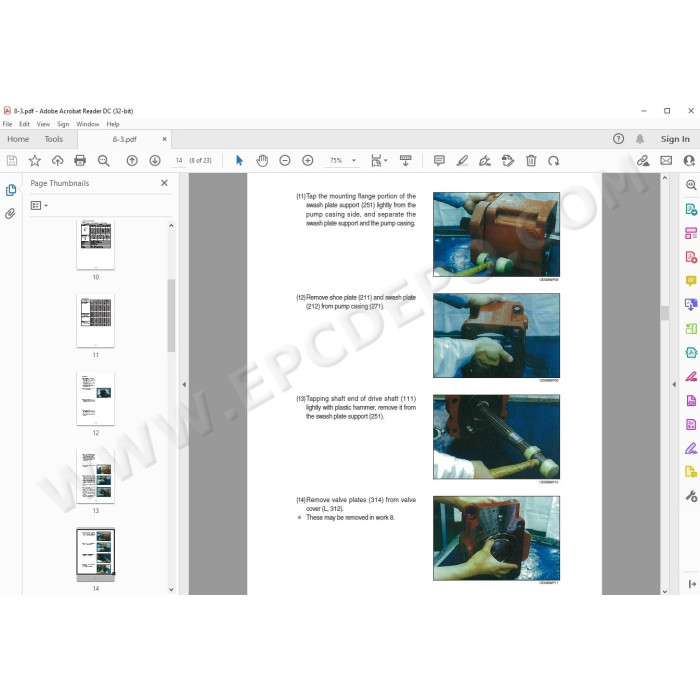
Task: Select page 10 thumbnail
Action: pos(96,245)
